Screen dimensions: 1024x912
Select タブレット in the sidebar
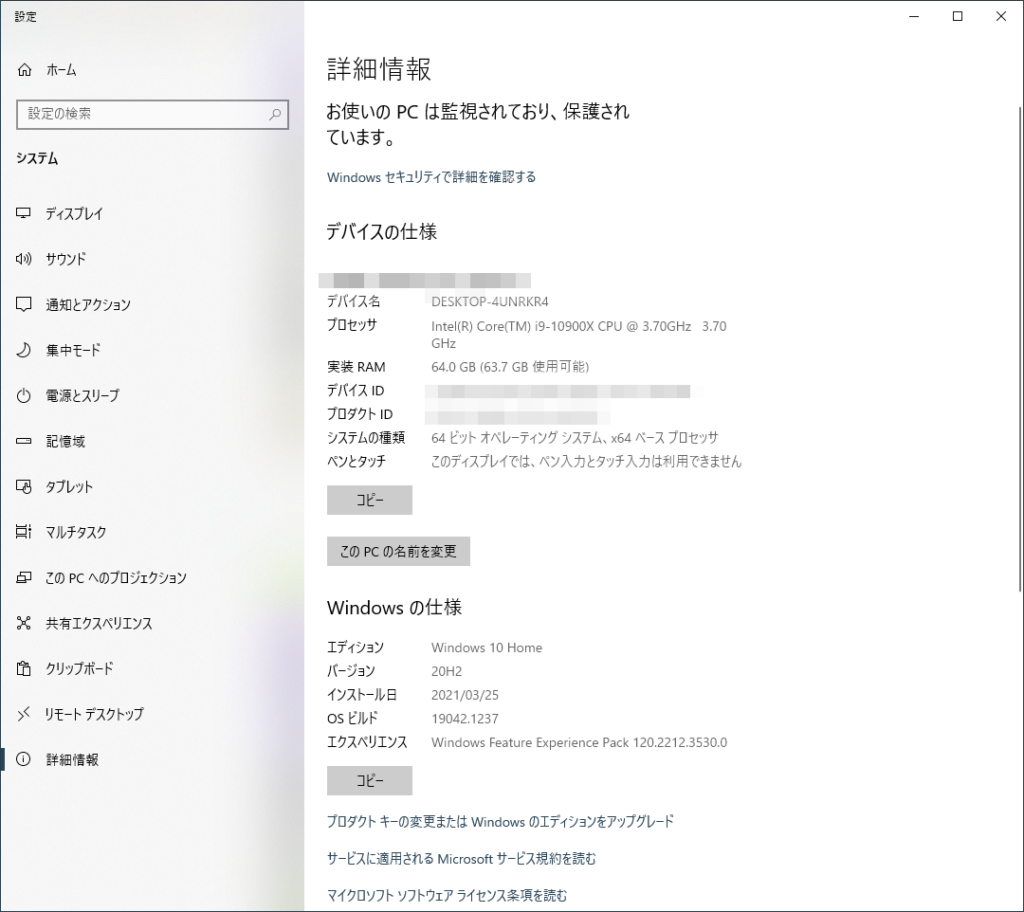(69, 487)
